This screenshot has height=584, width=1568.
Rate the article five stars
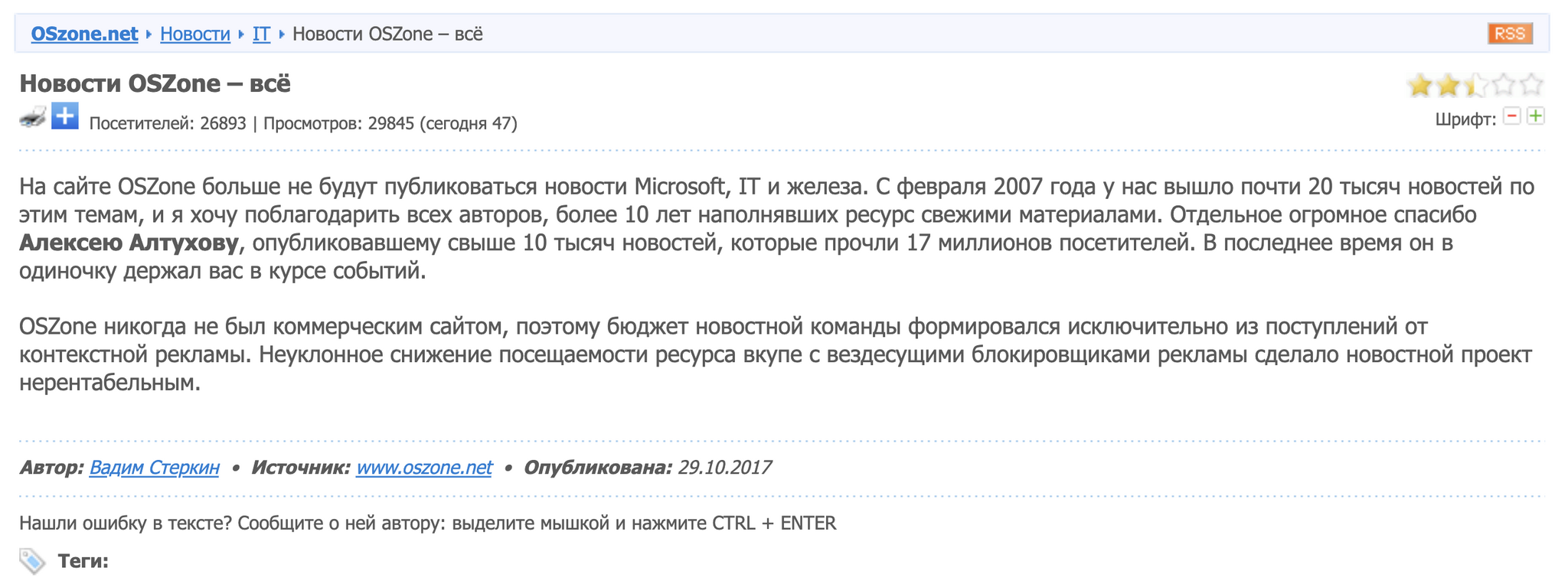coord(1531,85)
